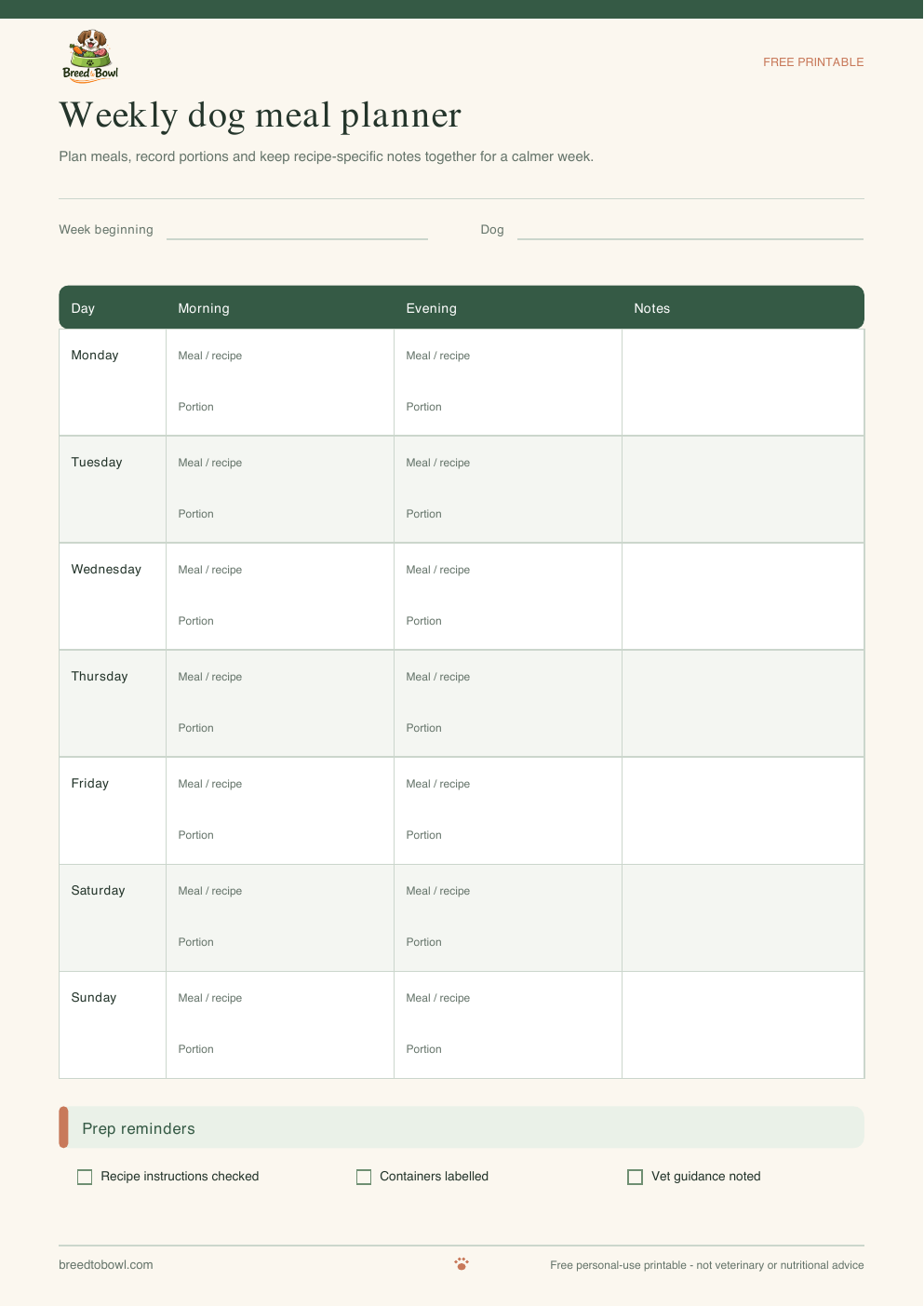Click Saturday evening Meal / recipe field
The height and width of the screenshot is (1307, 924).
click(x=438, y=891)
